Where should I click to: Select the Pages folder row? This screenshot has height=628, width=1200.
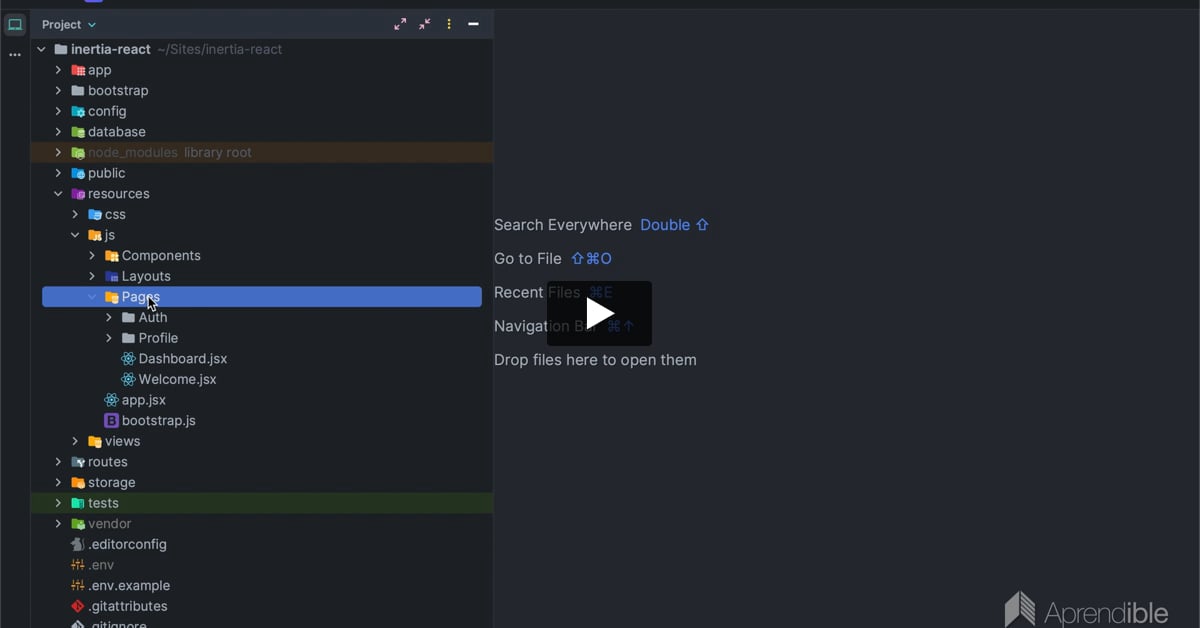[262, 297]
